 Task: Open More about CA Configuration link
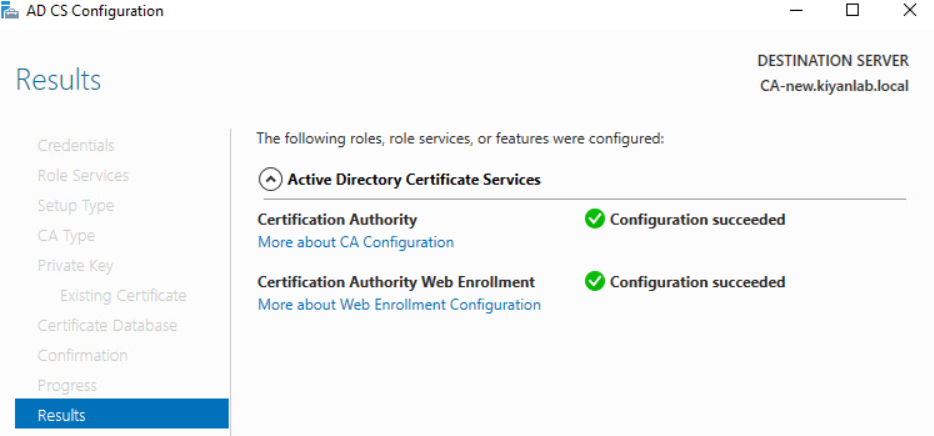click(x=356, y=242)
